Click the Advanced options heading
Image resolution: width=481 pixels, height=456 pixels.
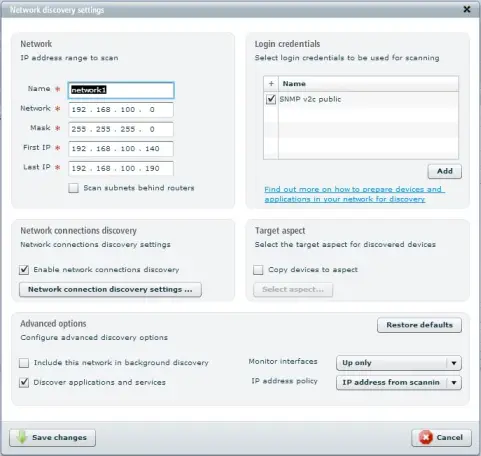53,324
